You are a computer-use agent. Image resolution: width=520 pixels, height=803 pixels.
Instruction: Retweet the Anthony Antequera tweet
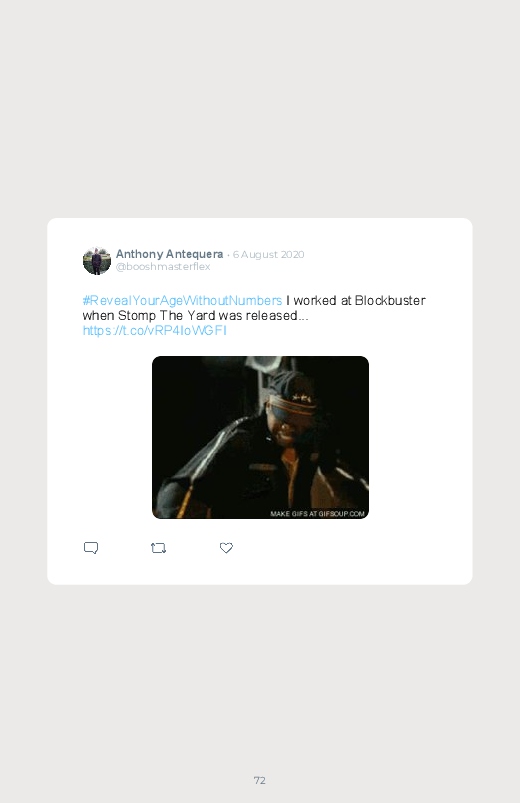pyautogui.click(x=158, y=548)
